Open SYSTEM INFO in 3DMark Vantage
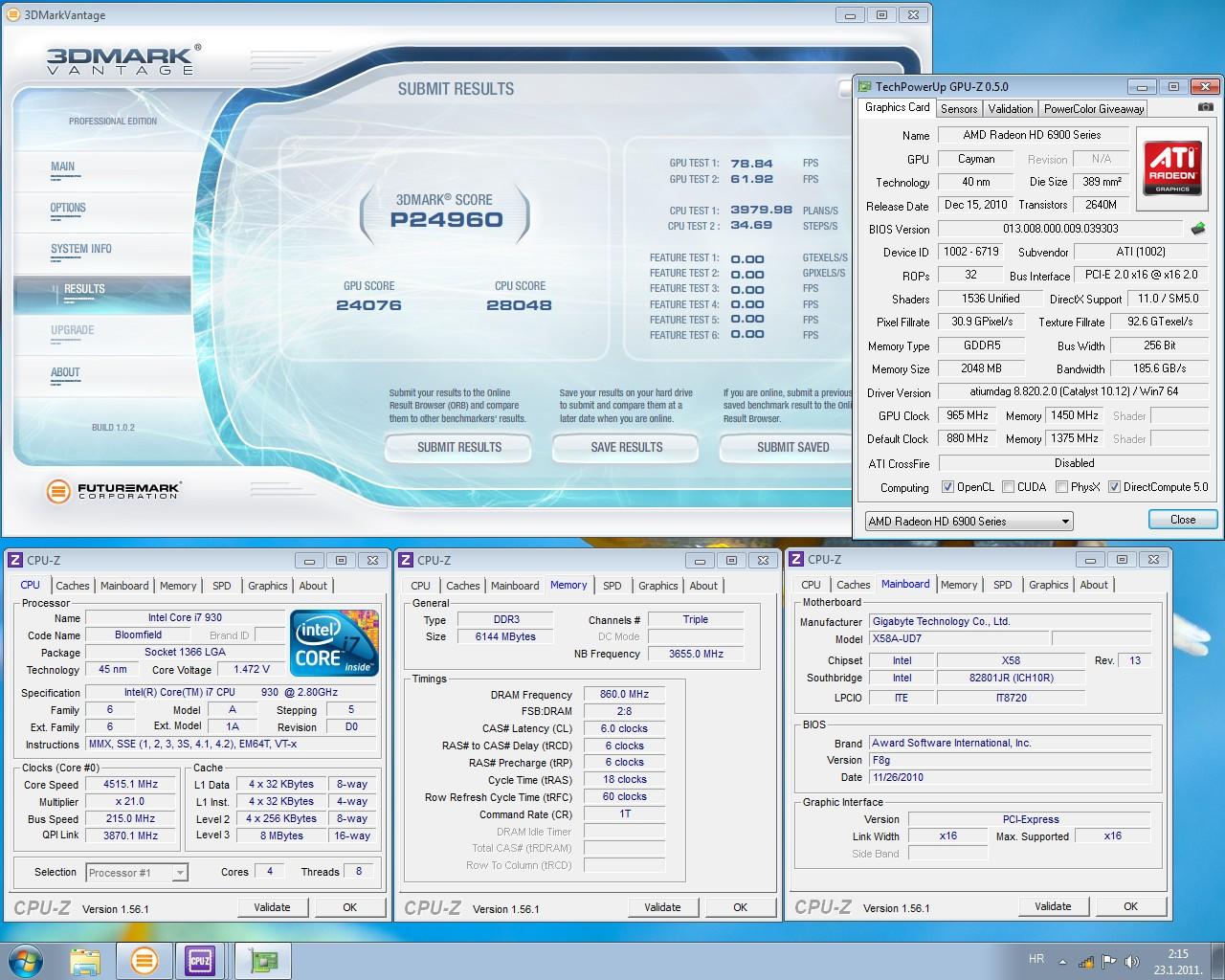Viewport: 1225px width, 980px height. pos(81,249)
